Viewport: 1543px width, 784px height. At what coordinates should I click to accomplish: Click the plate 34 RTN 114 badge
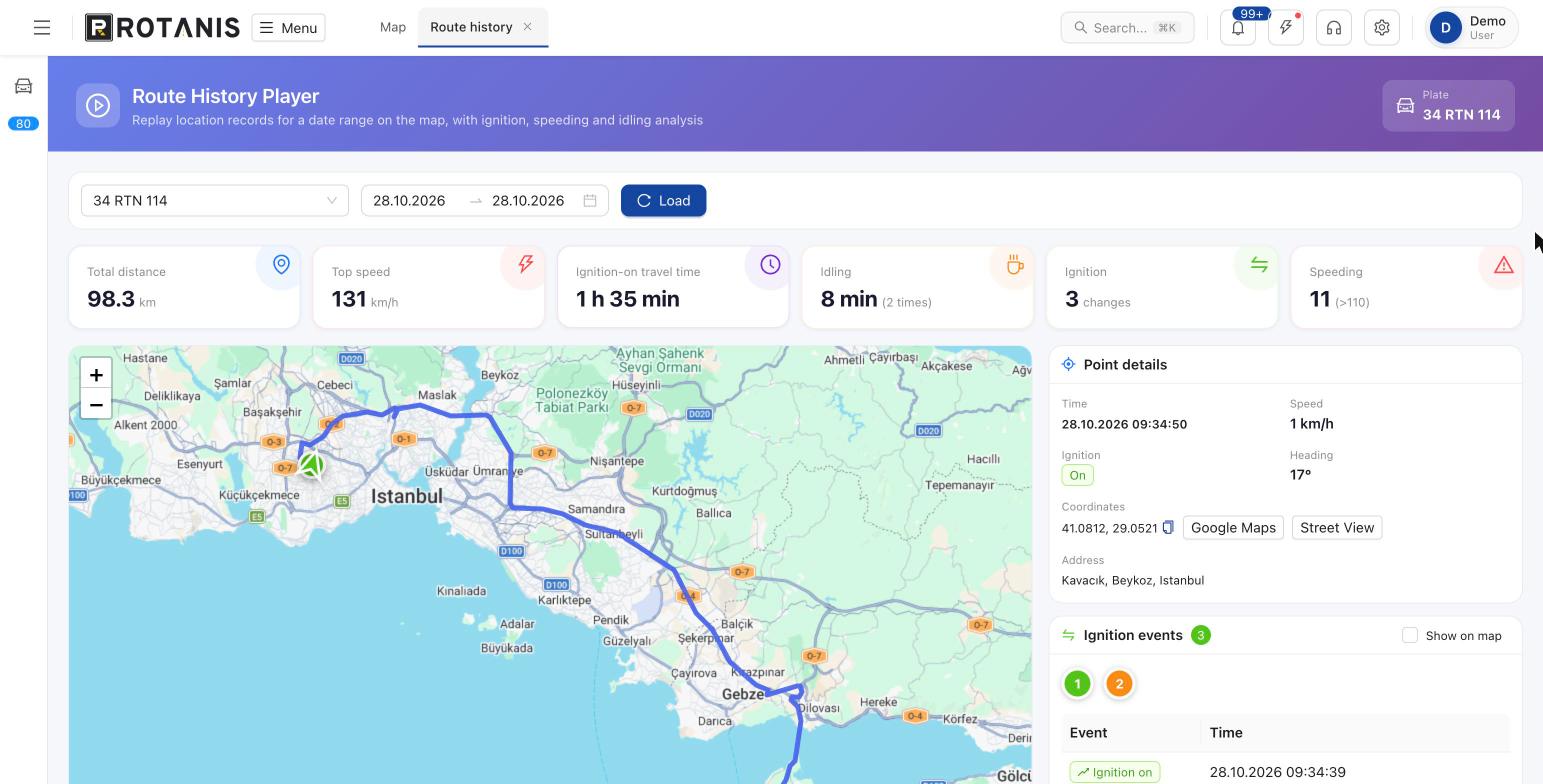click(x=1448, y=105)
